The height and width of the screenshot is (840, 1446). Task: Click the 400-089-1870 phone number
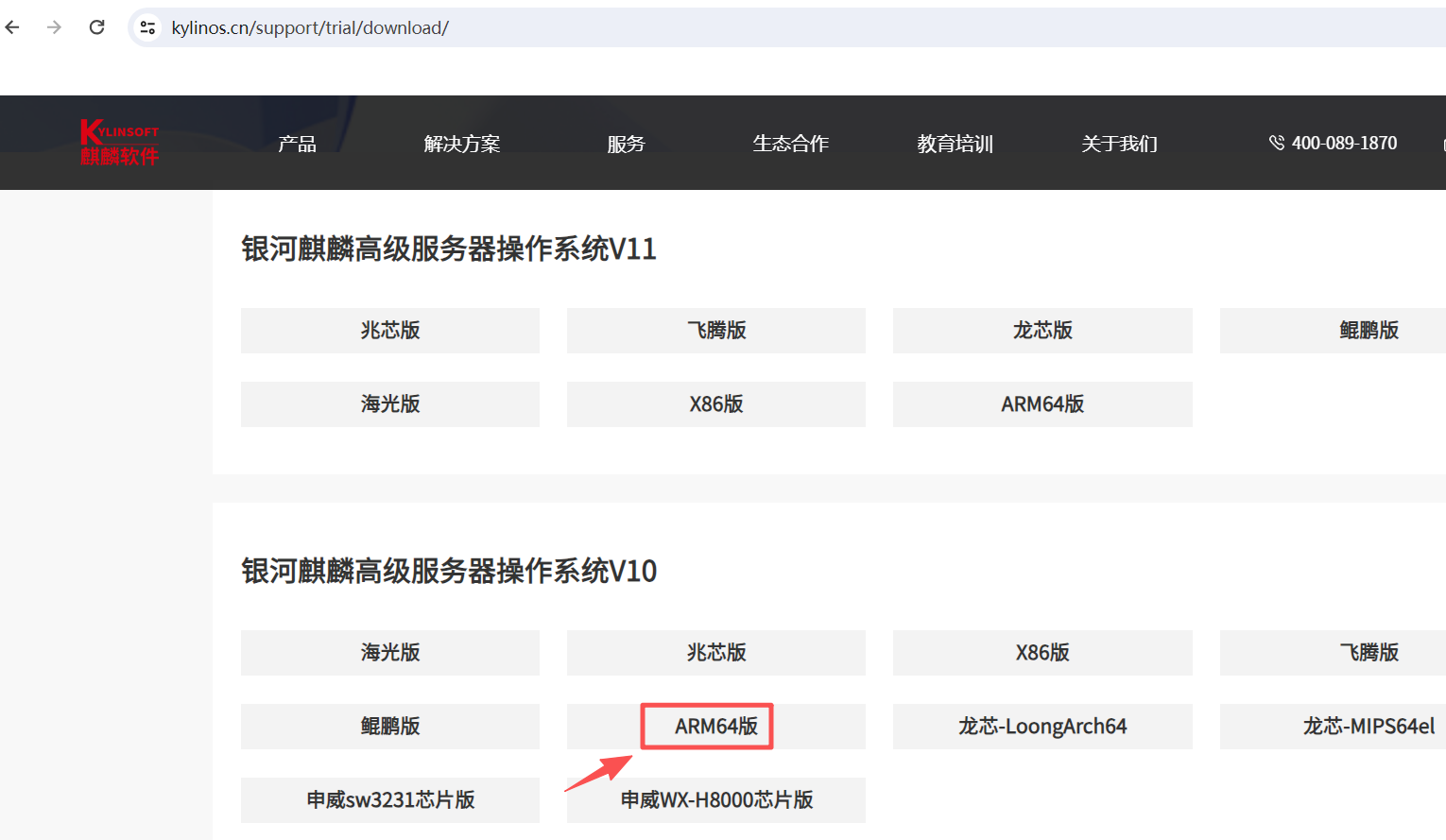pyautogui.click(x=1344, y=143)
